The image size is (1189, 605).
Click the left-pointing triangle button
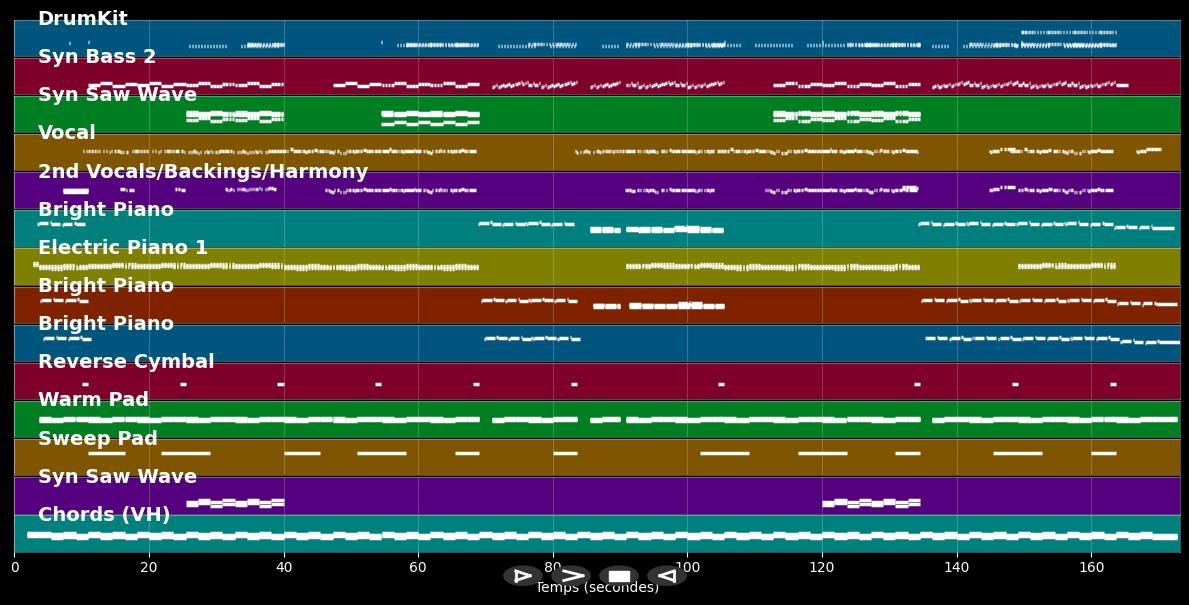667,575
